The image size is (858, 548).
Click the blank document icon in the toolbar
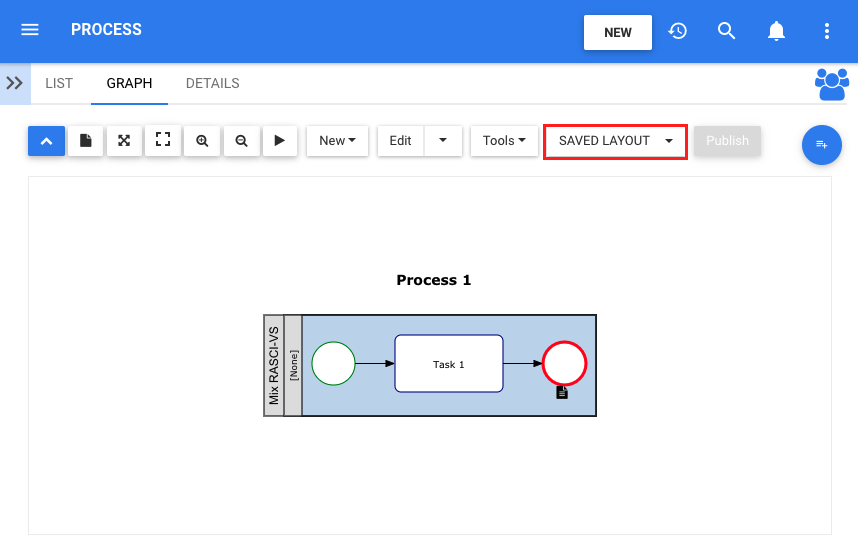[85, 141]
